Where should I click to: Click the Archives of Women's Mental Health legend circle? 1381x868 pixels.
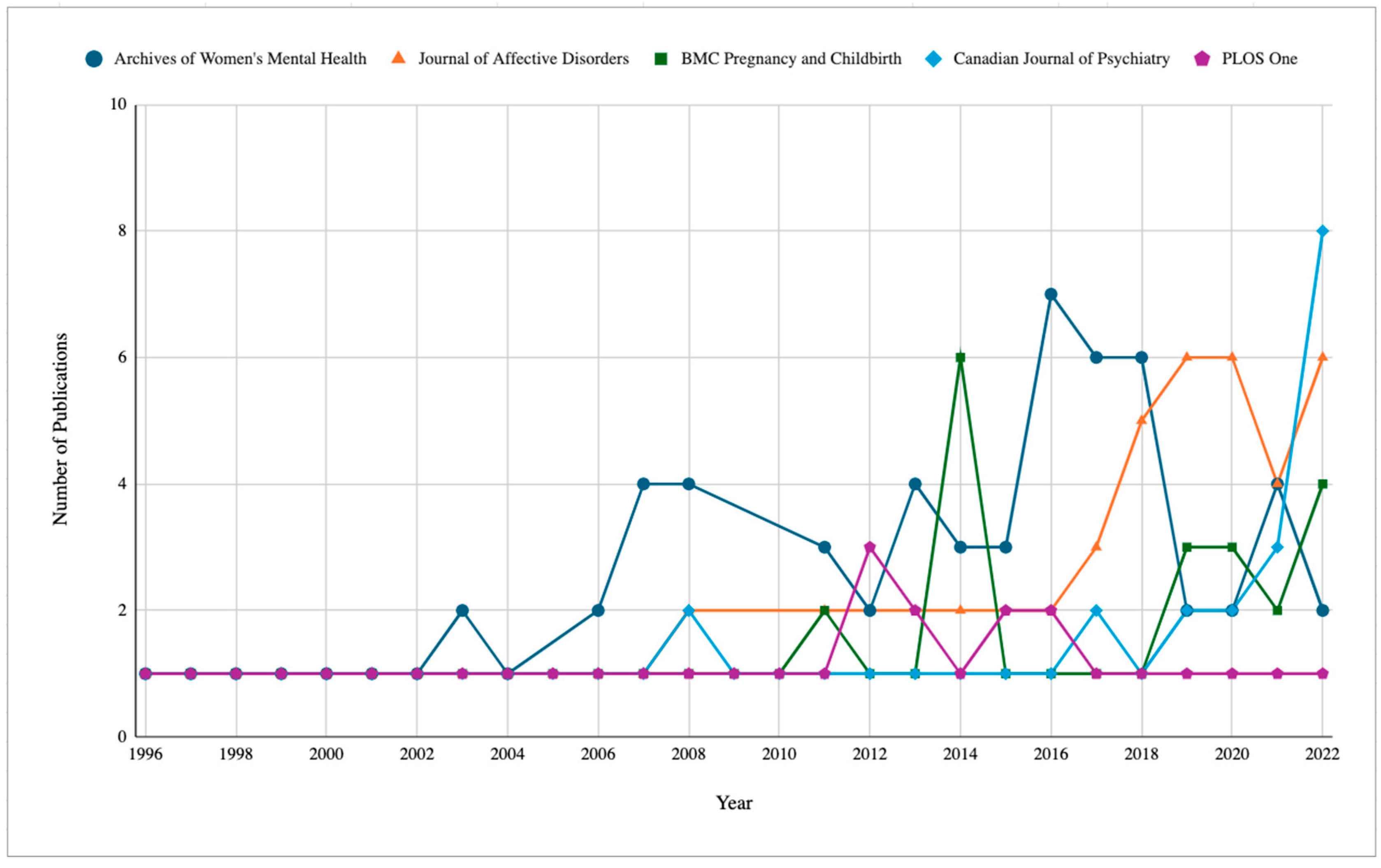[94, 59]
